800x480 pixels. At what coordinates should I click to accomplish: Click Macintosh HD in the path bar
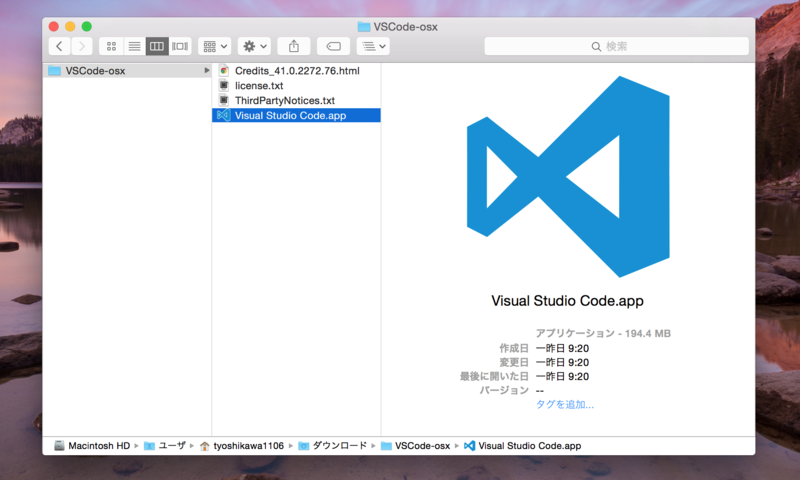[93, 446]
